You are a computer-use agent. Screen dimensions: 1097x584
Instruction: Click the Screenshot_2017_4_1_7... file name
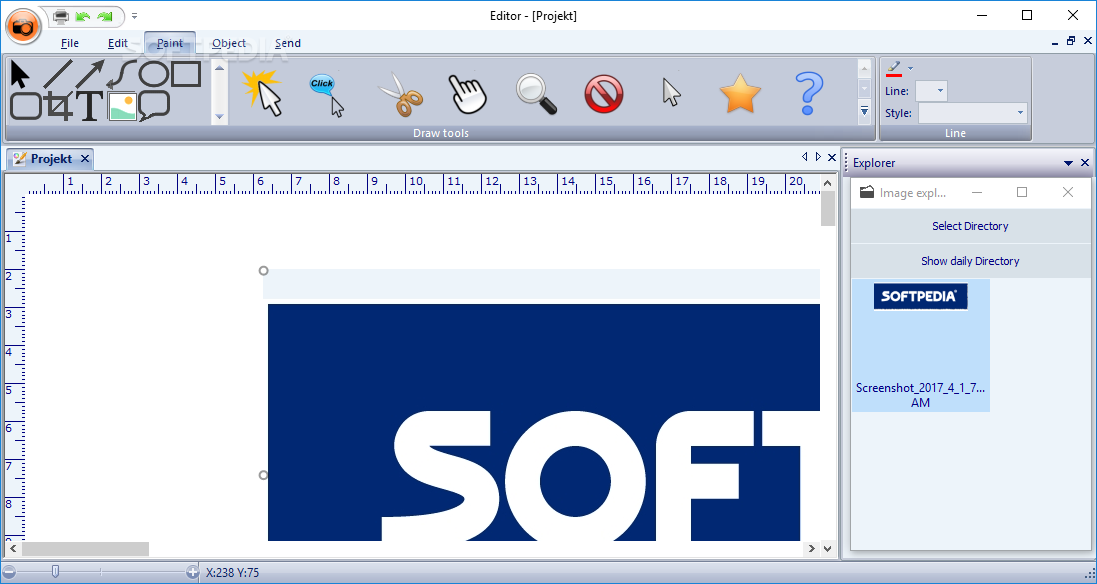tap(921, 395)
